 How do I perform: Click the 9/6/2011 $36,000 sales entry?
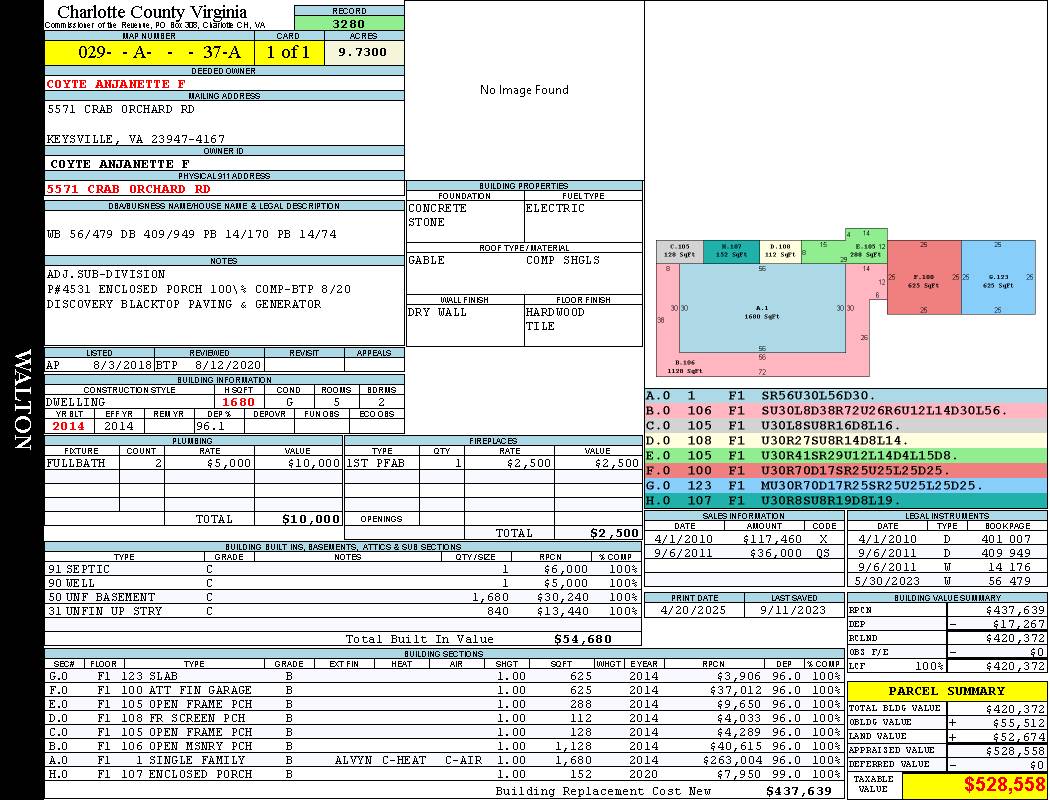pos(744,553)
